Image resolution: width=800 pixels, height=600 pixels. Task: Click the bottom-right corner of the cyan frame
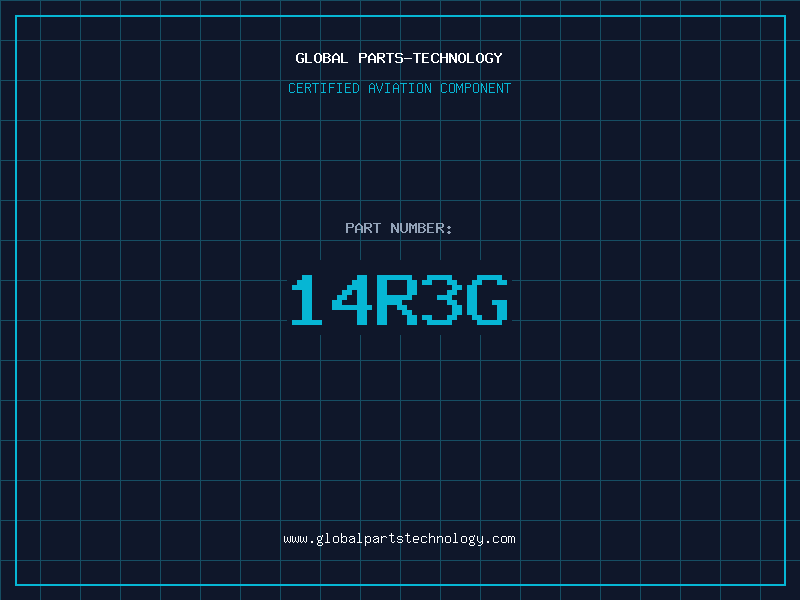(784, 584)
